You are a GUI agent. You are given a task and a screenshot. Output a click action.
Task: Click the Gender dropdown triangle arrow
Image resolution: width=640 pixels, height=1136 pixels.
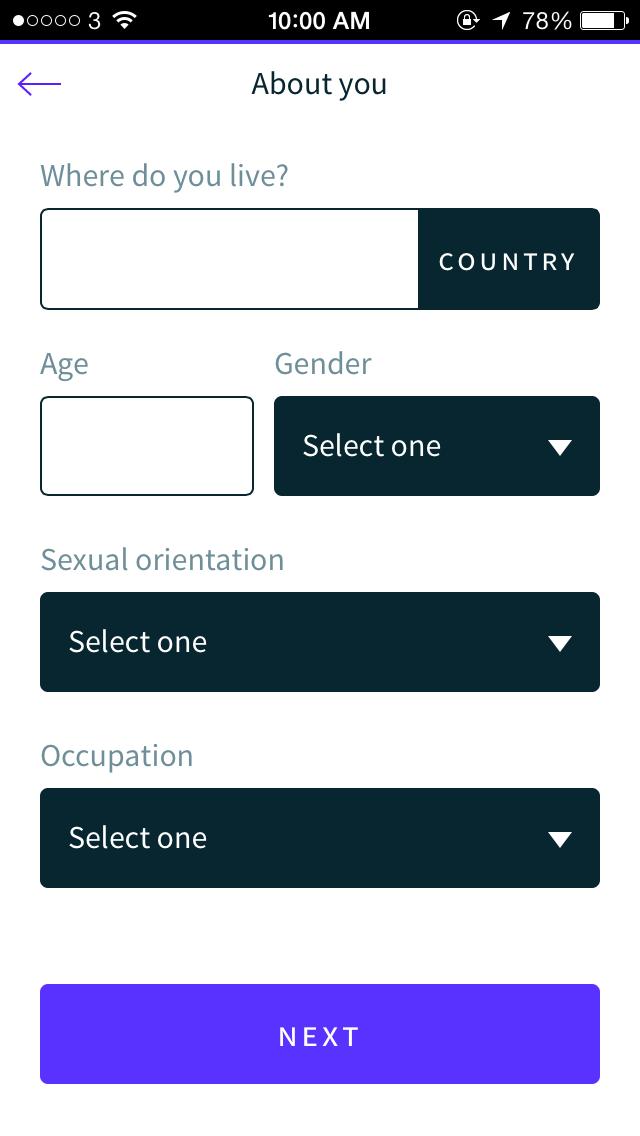click(560, 447)
